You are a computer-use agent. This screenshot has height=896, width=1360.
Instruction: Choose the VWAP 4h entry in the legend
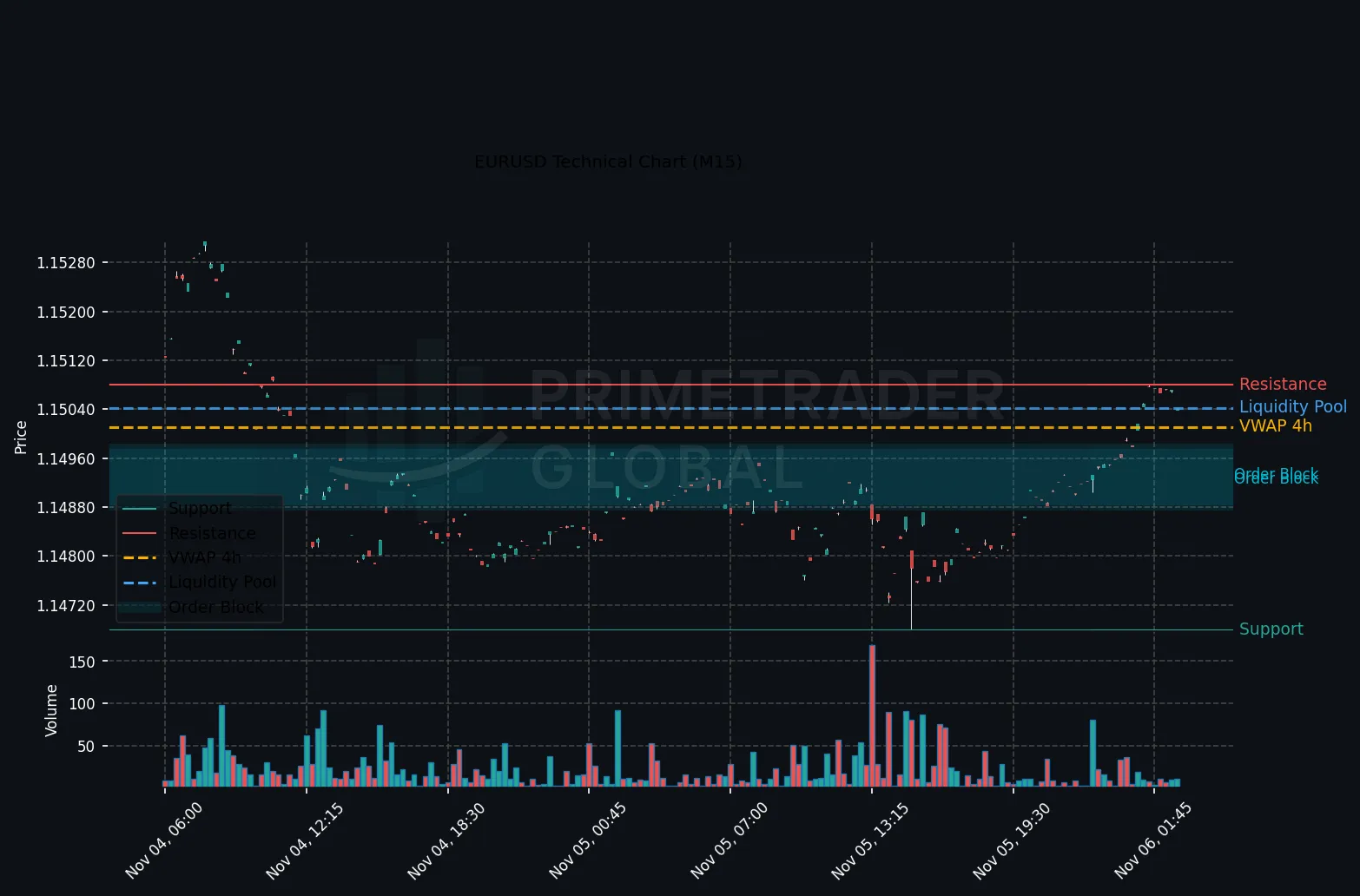[205, 557]
